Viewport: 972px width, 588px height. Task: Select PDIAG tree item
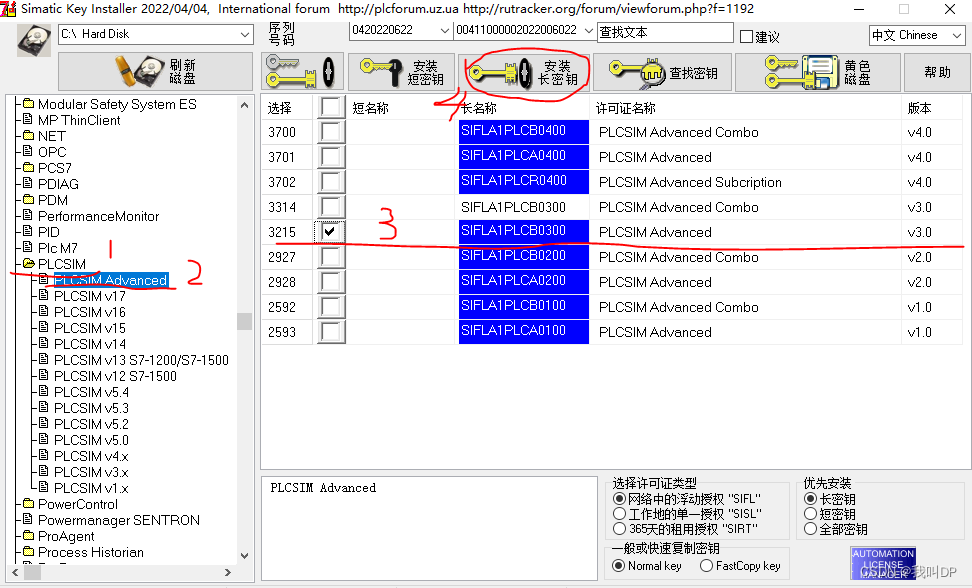coord(58,185)
